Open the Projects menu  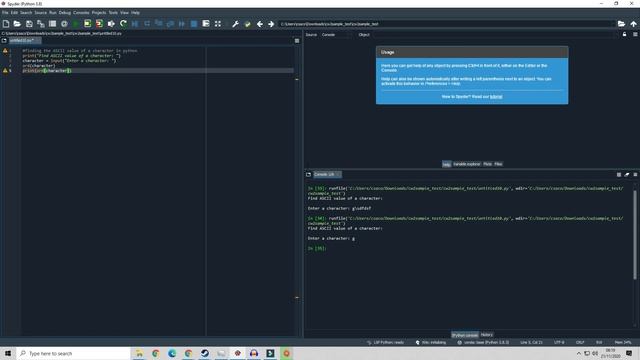click(99, 13)
